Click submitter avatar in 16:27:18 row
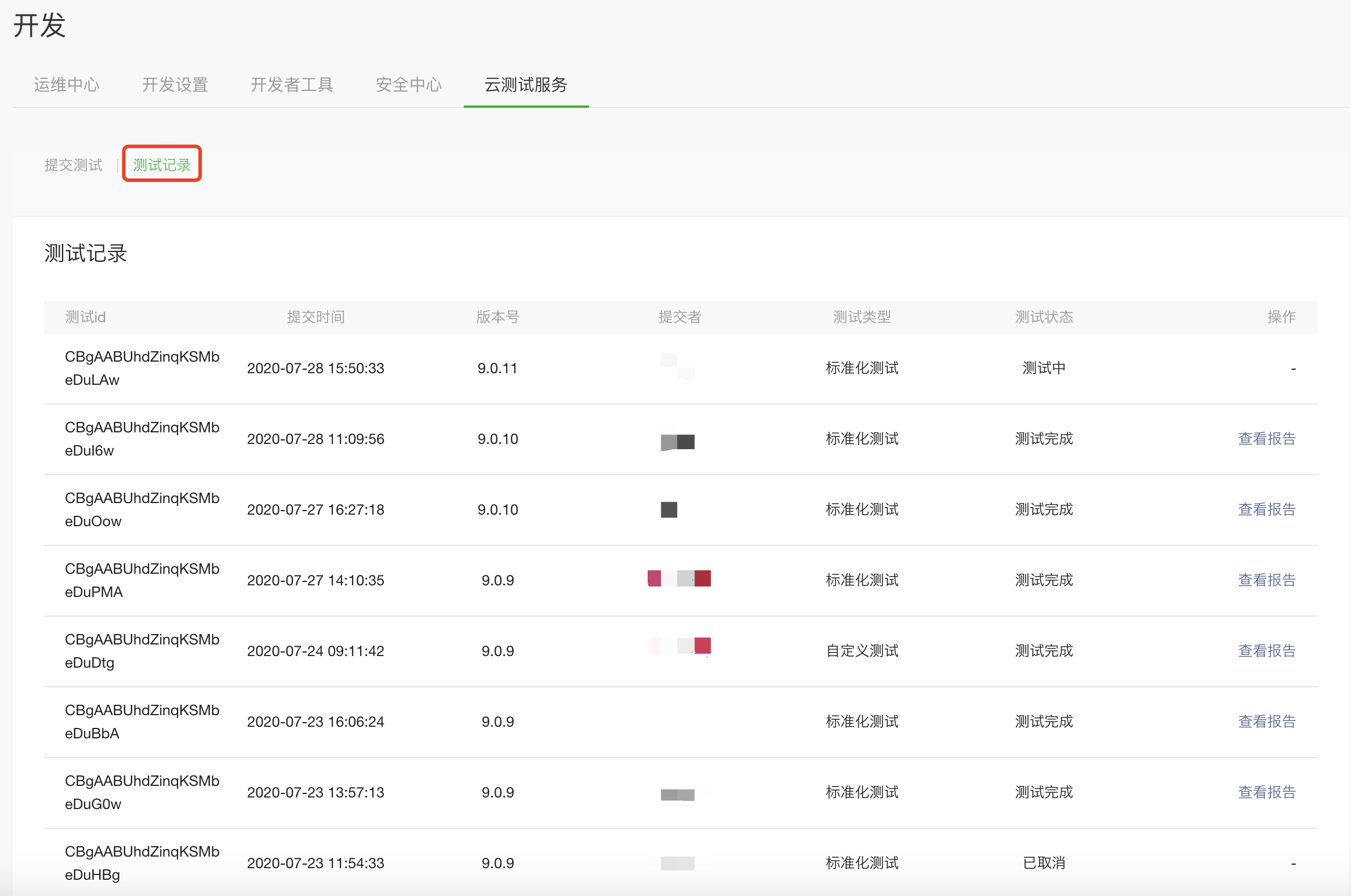 click(669, 509)
